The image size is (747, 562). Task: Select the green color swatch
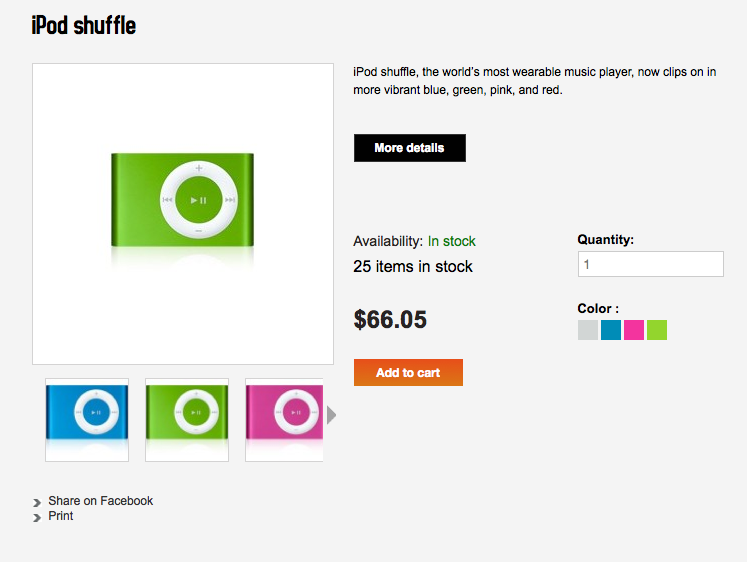657,330
